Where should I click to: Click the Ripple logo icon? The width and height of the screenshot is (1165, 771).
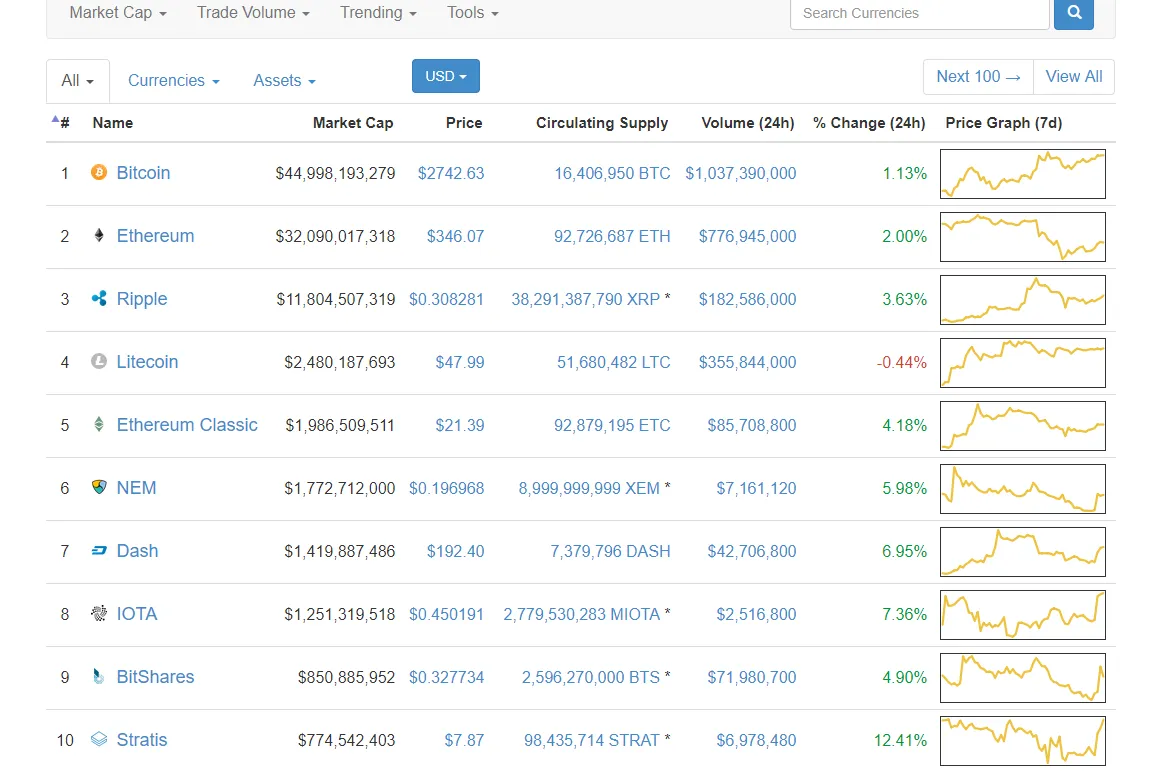point(99,299)
